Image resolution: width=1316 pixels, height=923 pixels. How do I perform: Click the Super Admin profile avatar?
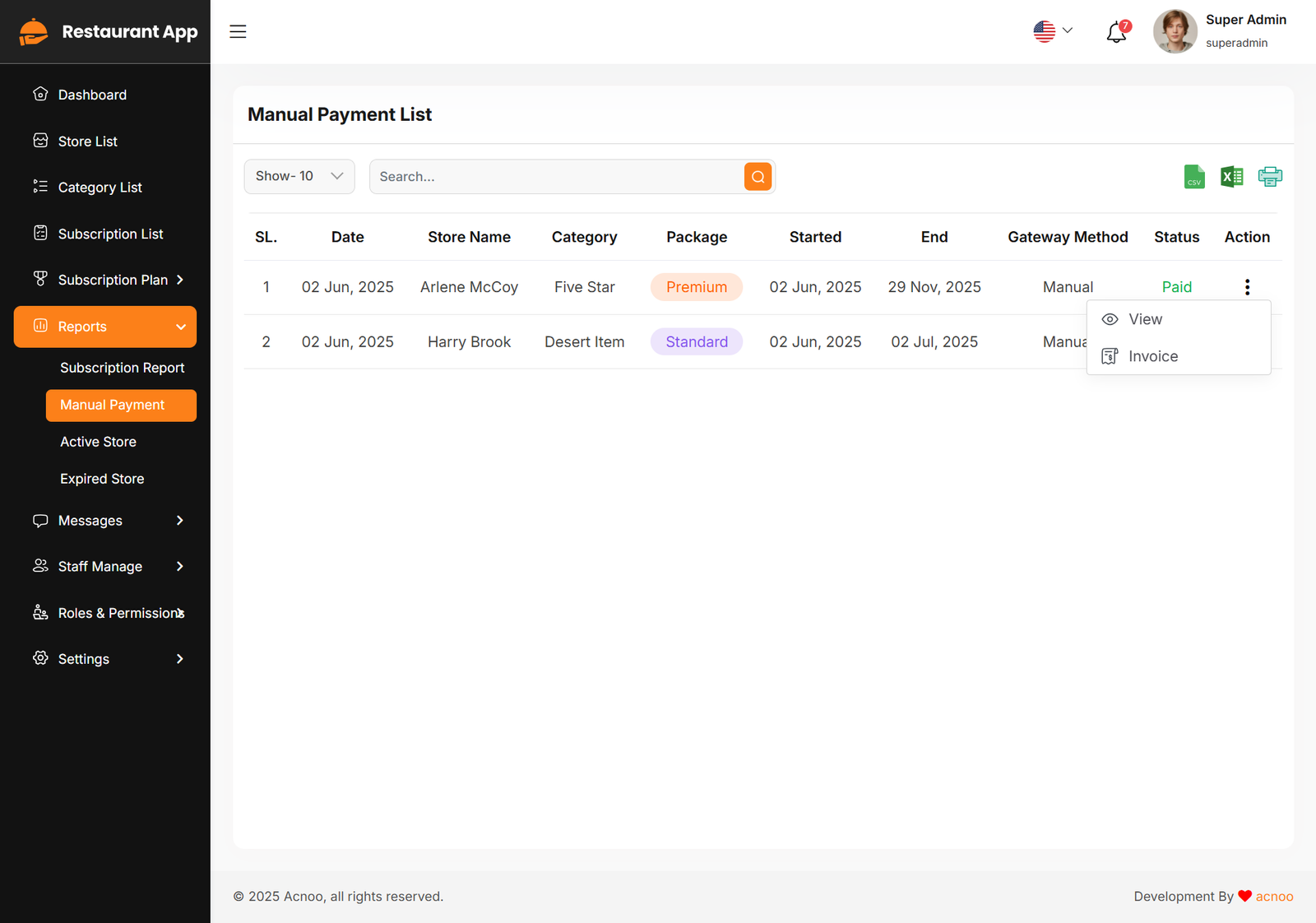1175,31
